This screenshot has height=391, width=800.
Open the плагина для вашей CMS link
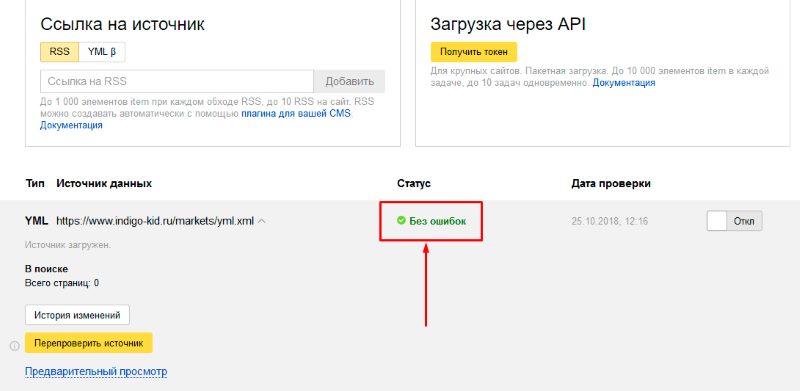(296, 113)
